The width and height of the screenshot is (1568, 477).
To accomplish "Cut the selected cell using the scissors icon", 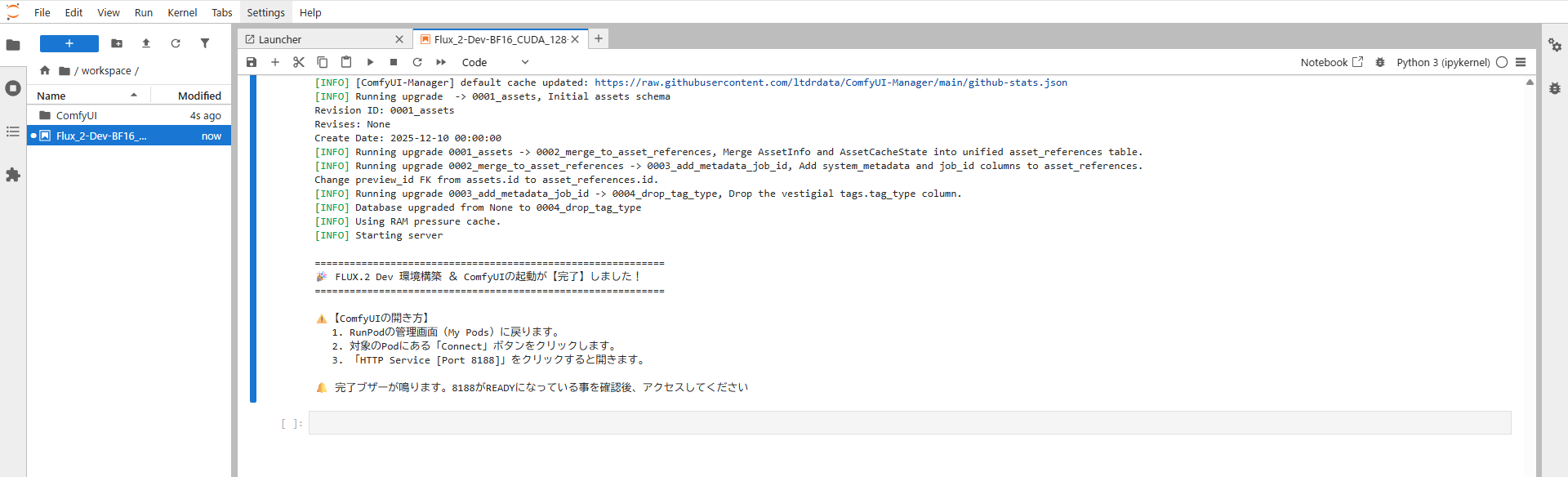I will (299, 62).
